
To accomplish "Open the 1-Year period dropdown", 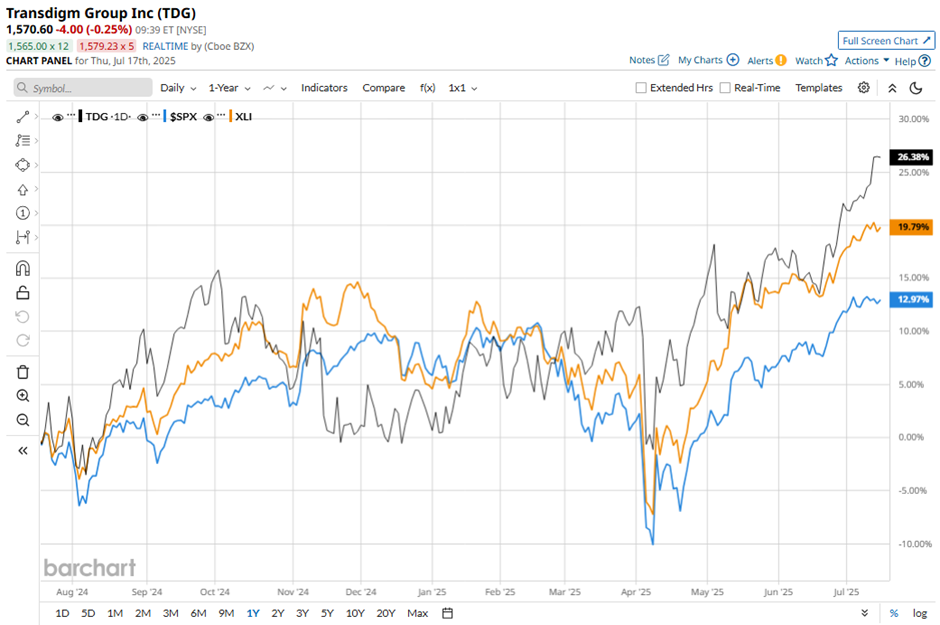I will pyautogui.click(x=230, y=88).
